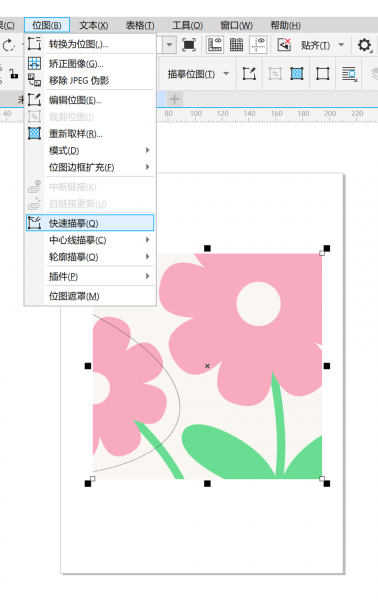Click the quick trace menu icon
Image resolution: width=378 pixels, height=600 pixels.
(x=34, y=223)
